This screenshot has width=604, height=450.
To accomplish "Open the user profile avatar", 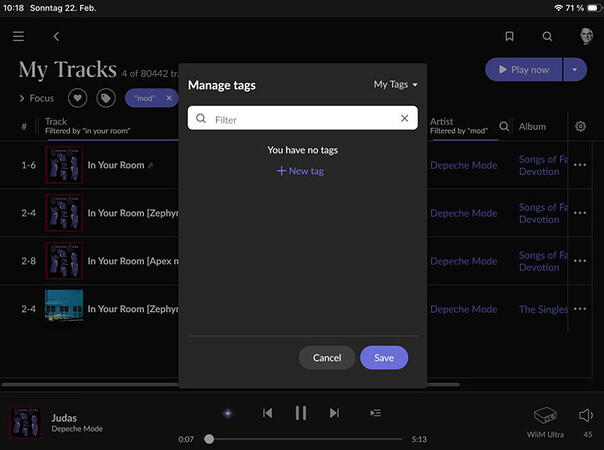I will click(585, 36).
